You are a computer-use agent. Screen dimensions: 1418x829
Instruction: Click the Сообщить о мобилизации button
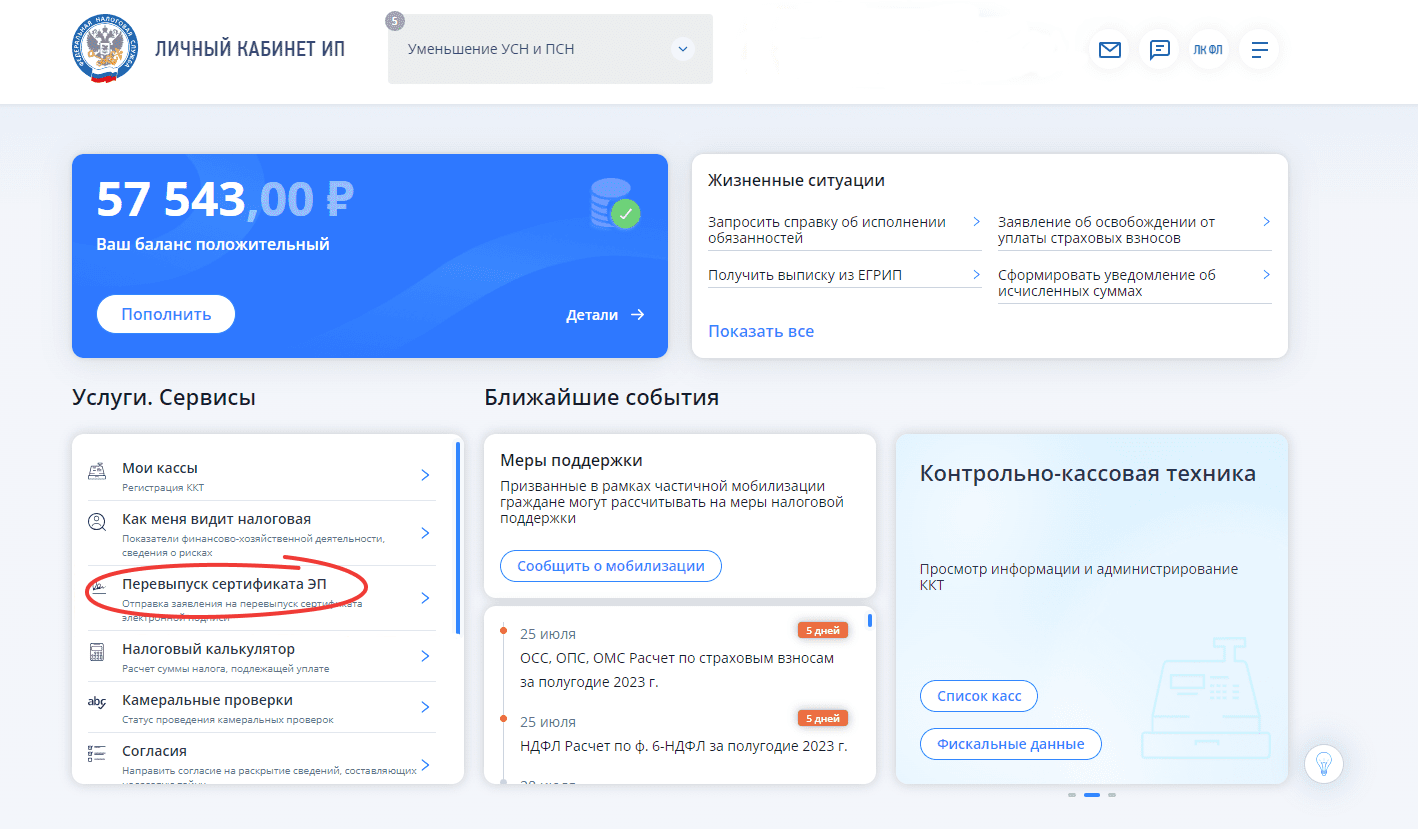click(x=611, y=566)
